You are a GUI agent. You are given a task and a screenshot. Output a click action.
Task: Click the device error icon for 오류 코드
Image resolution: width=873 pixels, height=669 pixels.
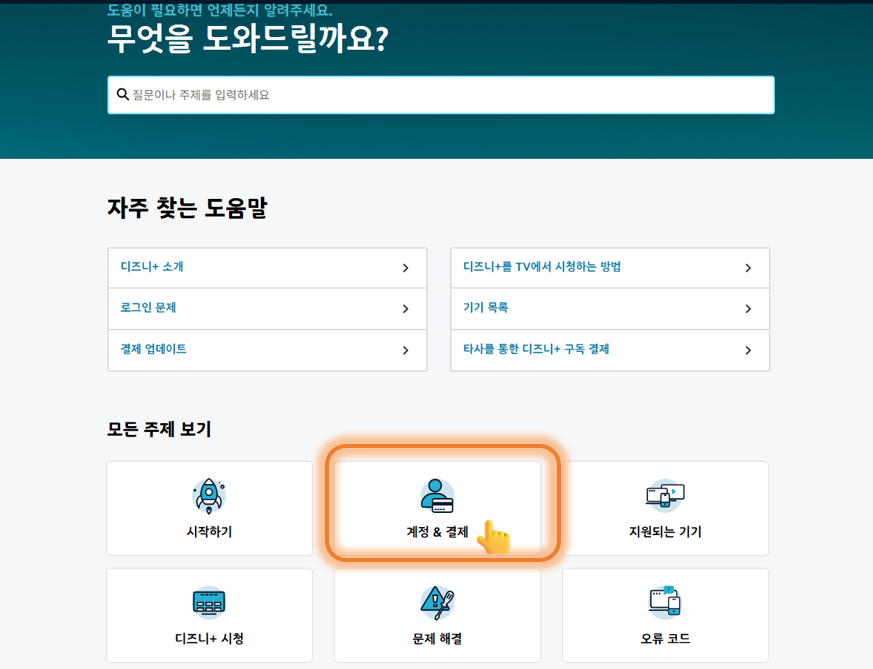pos(665,602)
